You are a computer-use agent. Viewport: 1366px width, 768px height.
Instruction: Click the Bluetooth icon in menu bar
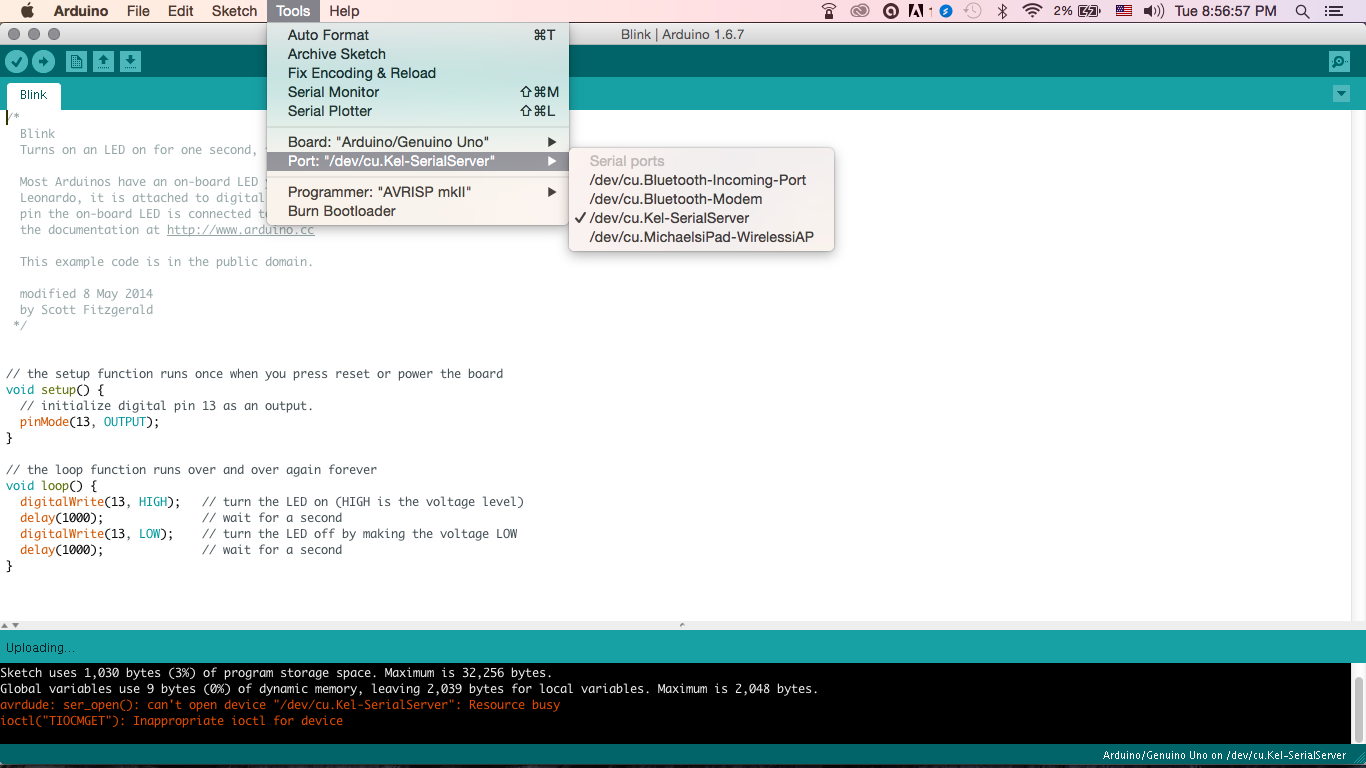tap(1003, 11)
